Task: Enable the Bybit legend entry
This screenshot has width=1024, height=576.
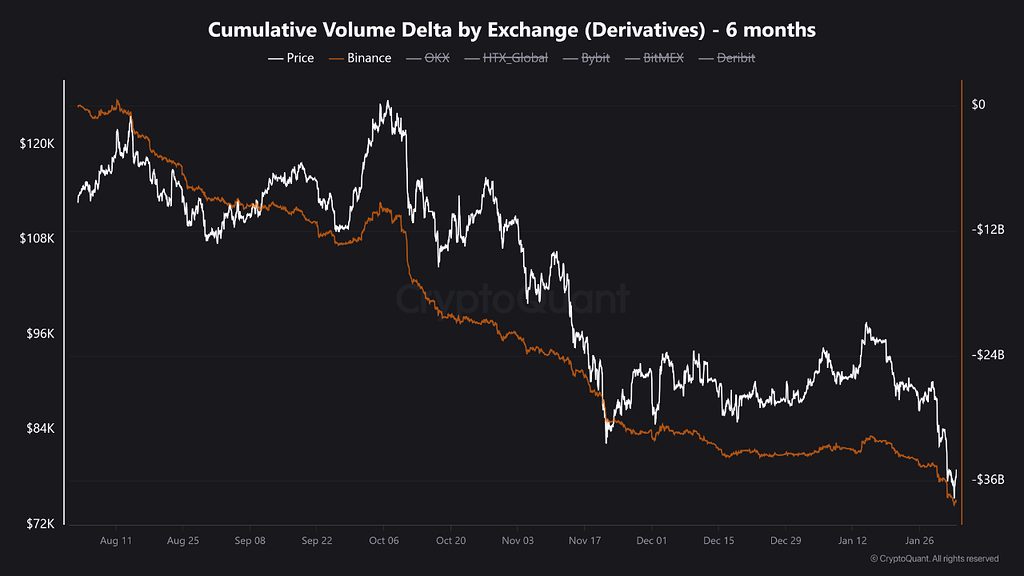Action: [x=588, y=58]
